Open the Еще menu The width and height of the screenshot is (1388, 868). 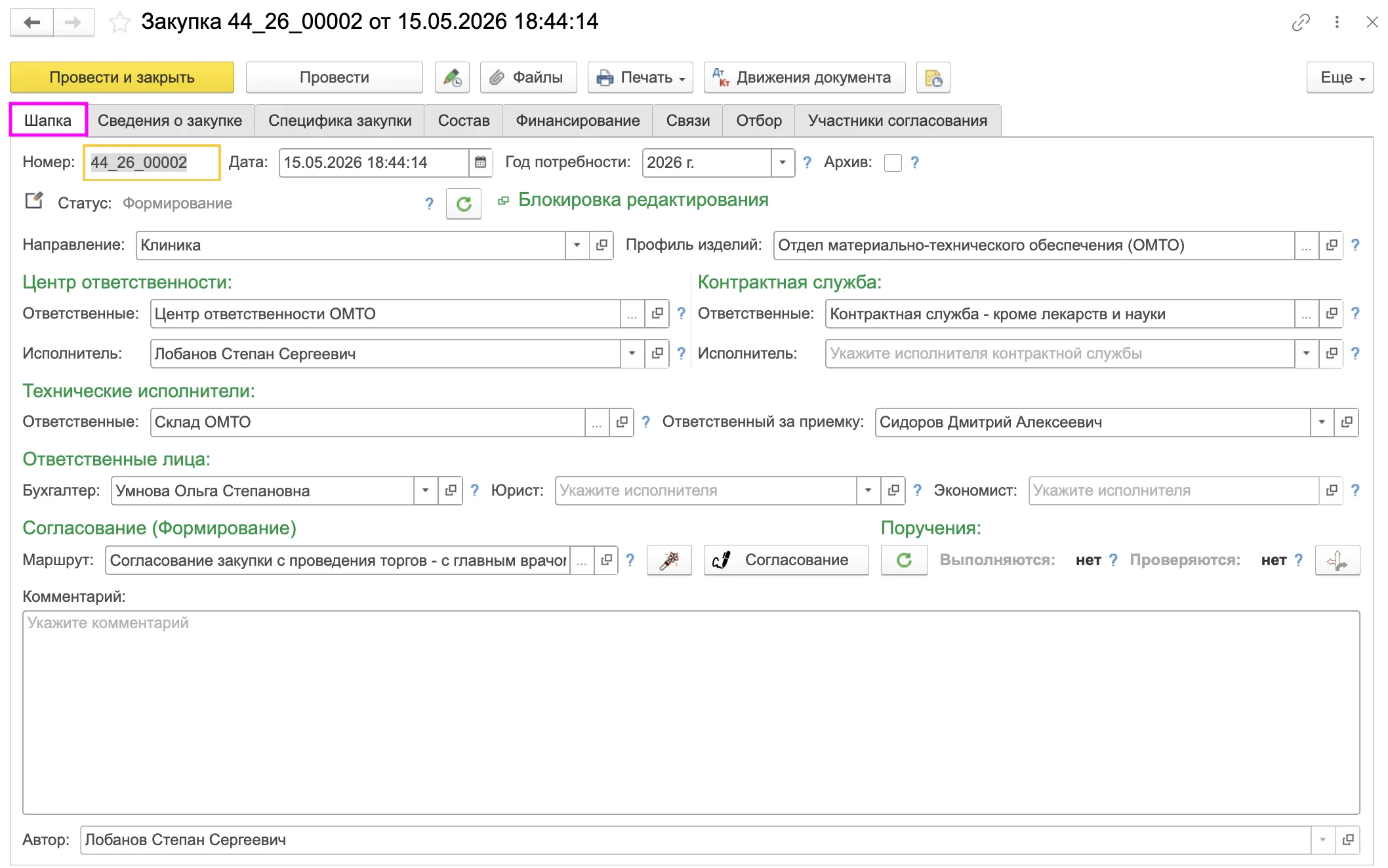[1339, 77]
